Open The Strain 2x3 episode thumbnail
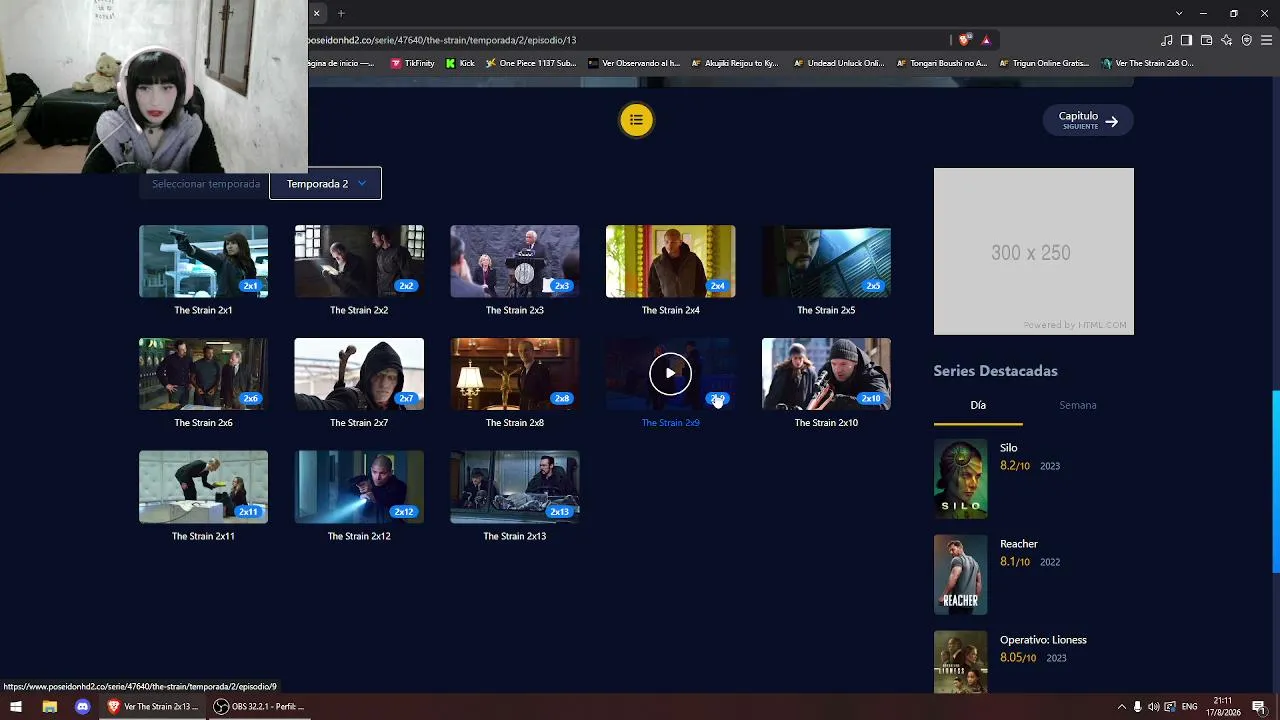Screen dimensions: 1280x720 pyautogui.click(x=514, y=262)
